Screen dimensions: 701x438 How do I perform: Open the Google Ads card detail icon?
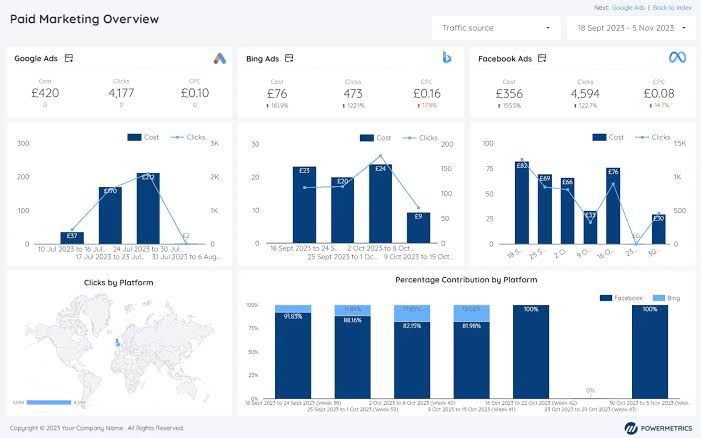point(69,59)
